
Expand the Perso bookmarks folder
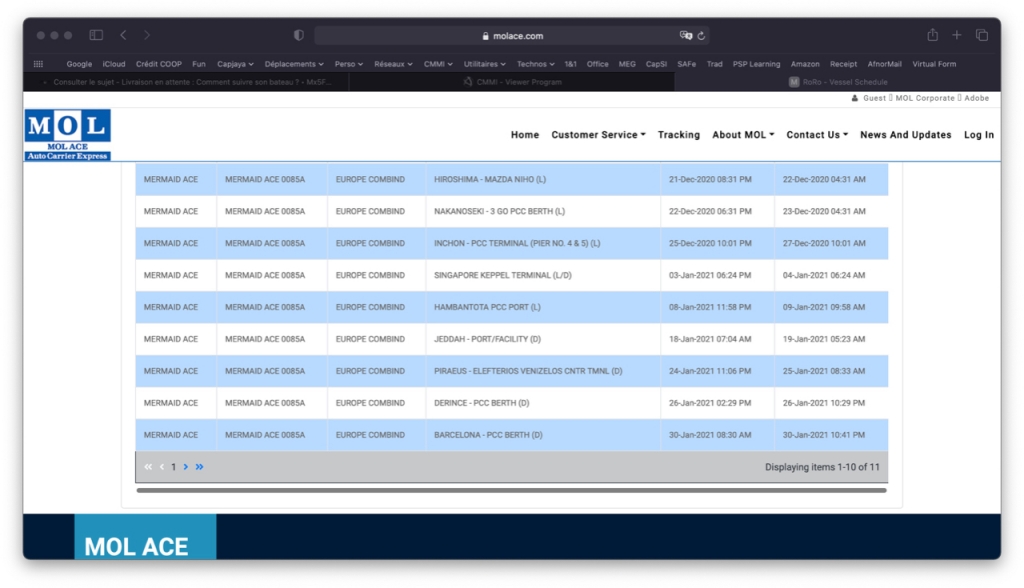point(349,64)
